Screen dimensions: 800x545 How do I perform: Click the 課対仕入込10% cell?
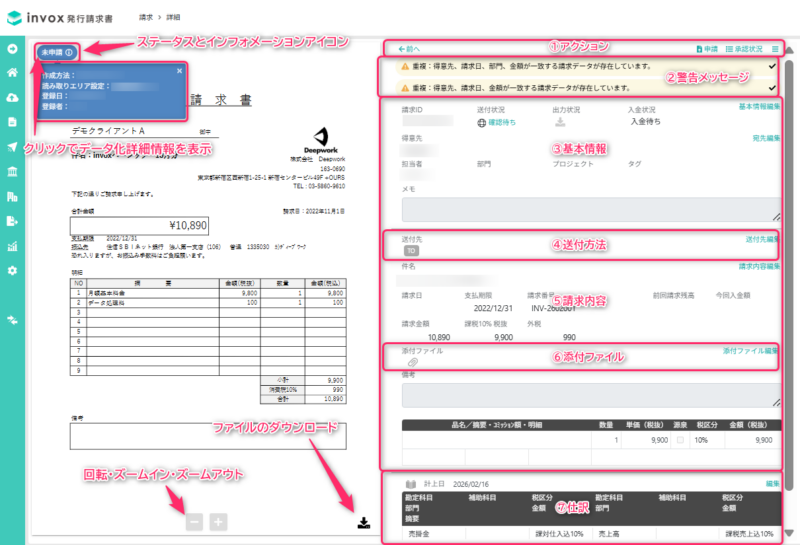[x=559, y=533]
